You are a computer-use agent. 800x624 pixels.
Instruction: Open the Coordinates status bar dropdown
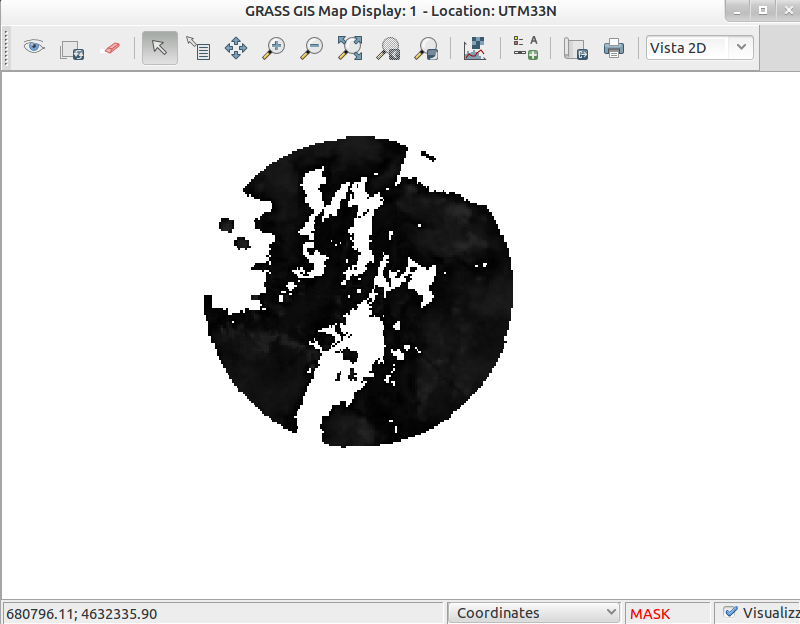click(534, 613)
